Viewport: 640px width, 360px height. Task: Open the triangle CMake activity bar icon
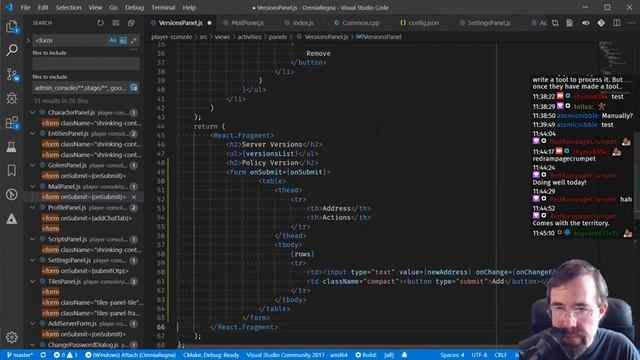[12, 219]
